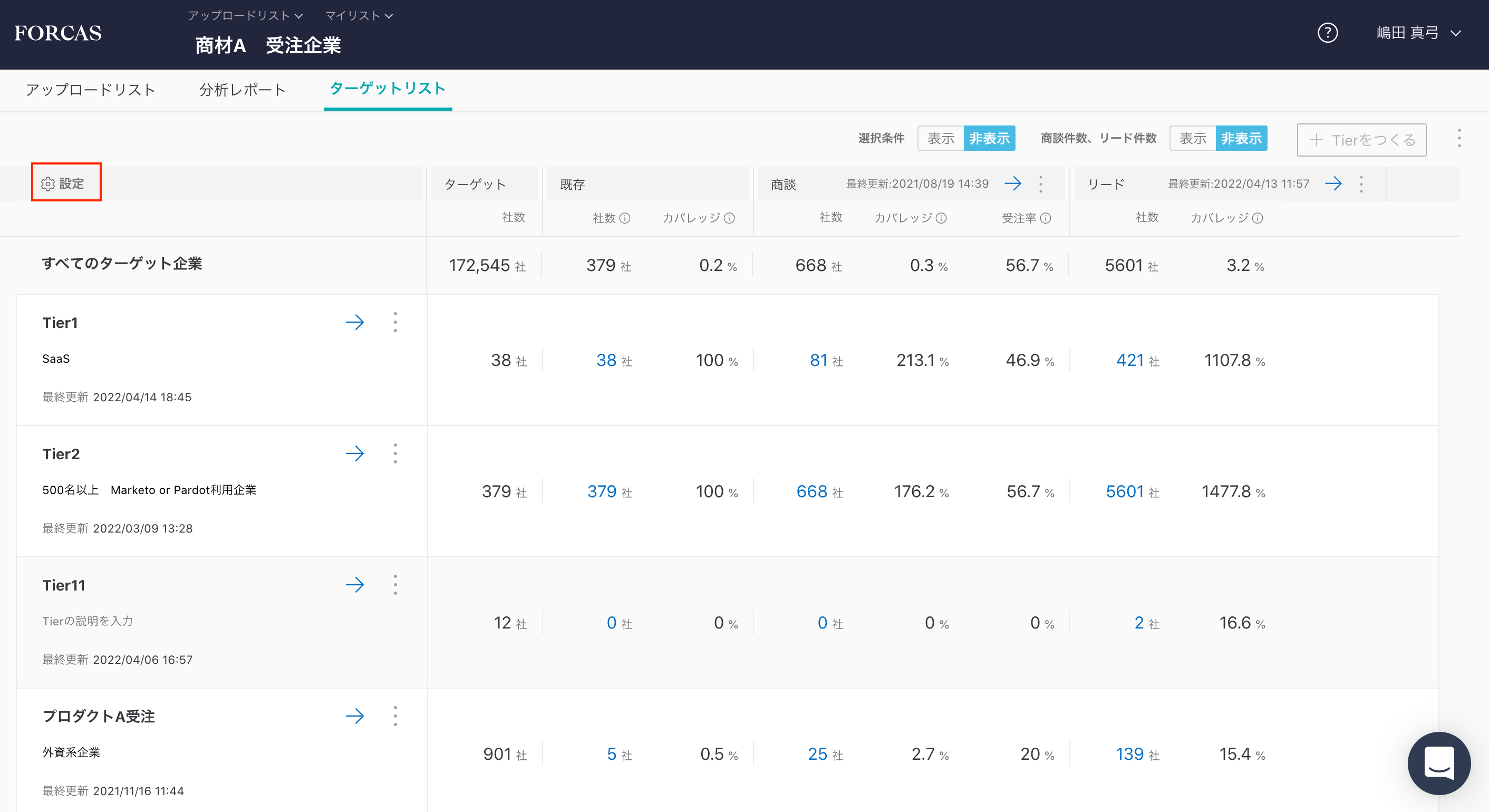Screen dimensions: 1489x812
Task: Click the Tier11 description placeholder field
Action: click(x=88, y=621)
